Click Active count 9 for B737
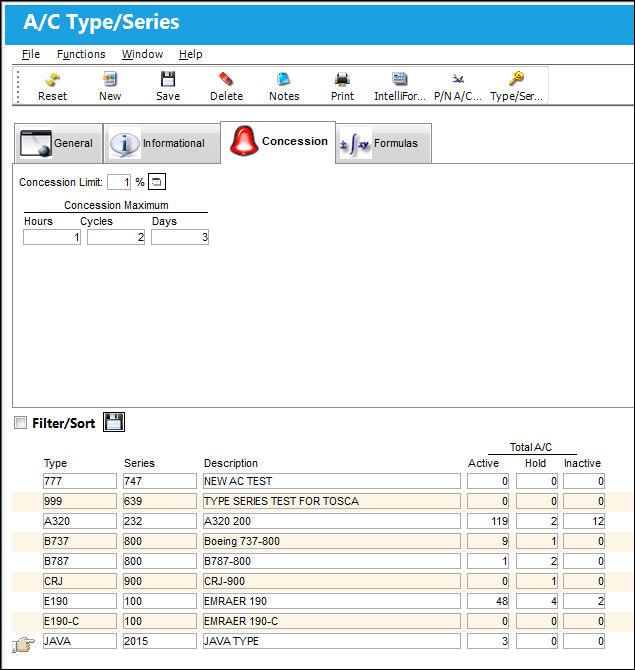635x670 pixels. [x=488, y=541]
